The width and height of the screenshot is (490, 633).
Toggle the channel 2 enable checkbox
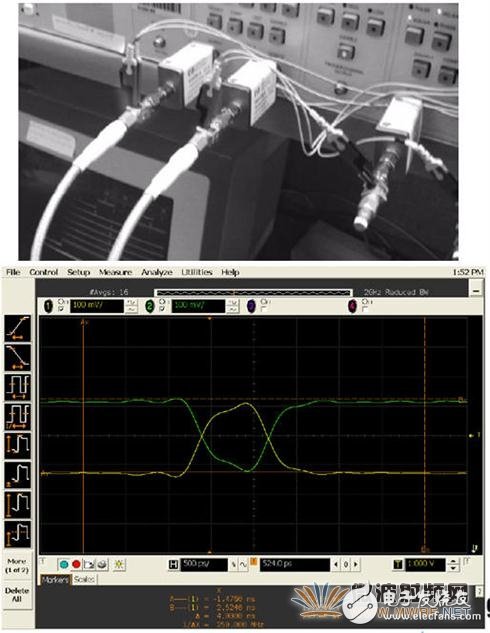tap(162, 309)
